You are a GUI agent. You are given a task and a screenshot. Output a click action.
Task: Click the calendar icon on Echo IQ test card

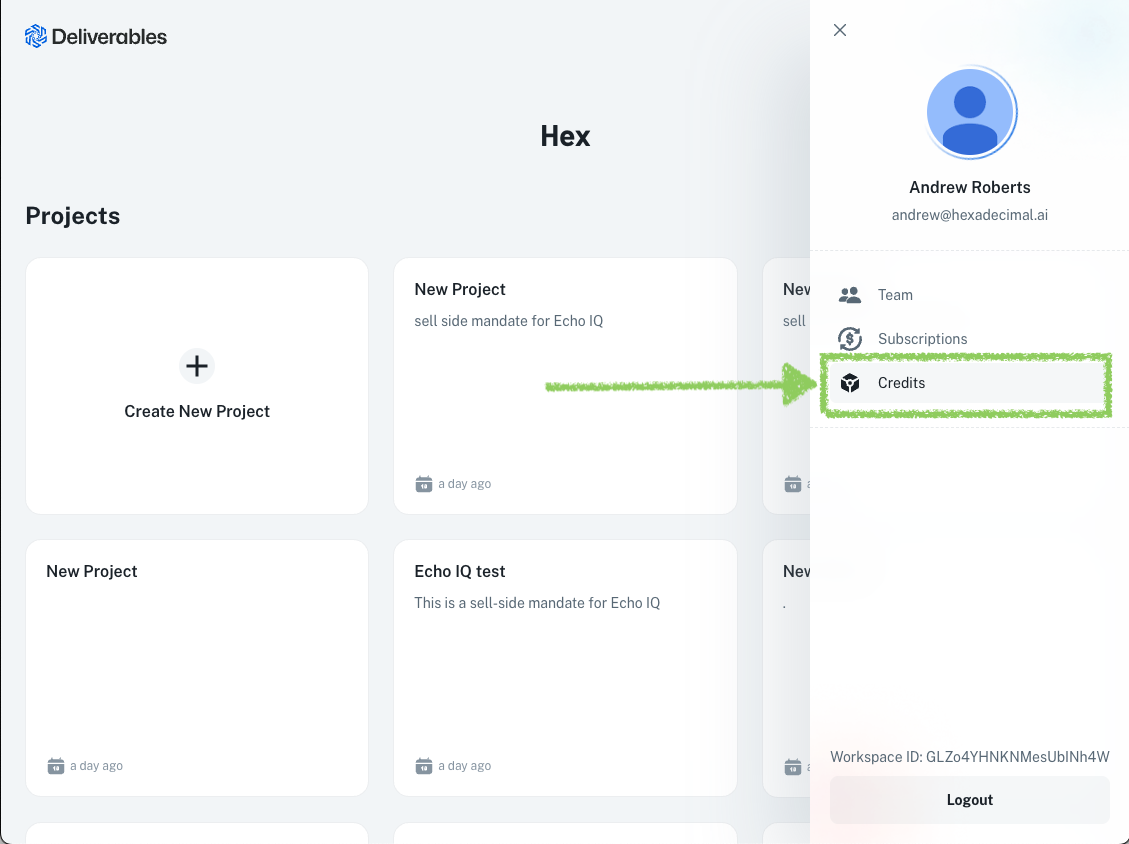tap(424, 766)
